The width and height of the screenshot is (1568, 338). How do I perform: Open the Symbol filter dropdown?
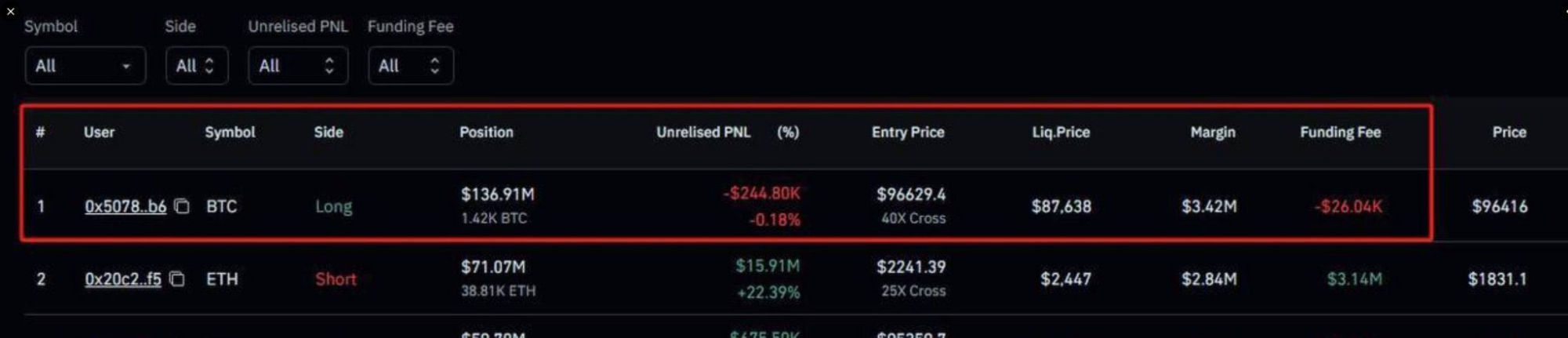[x=85, y=66]
